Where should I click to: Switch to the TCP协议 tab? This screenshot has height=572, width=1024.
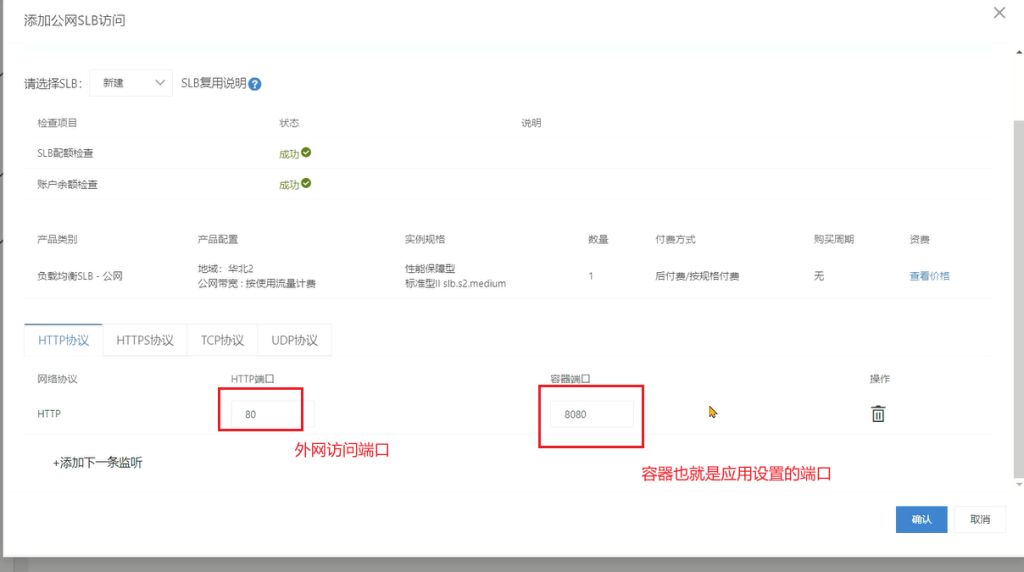point(222,340)
